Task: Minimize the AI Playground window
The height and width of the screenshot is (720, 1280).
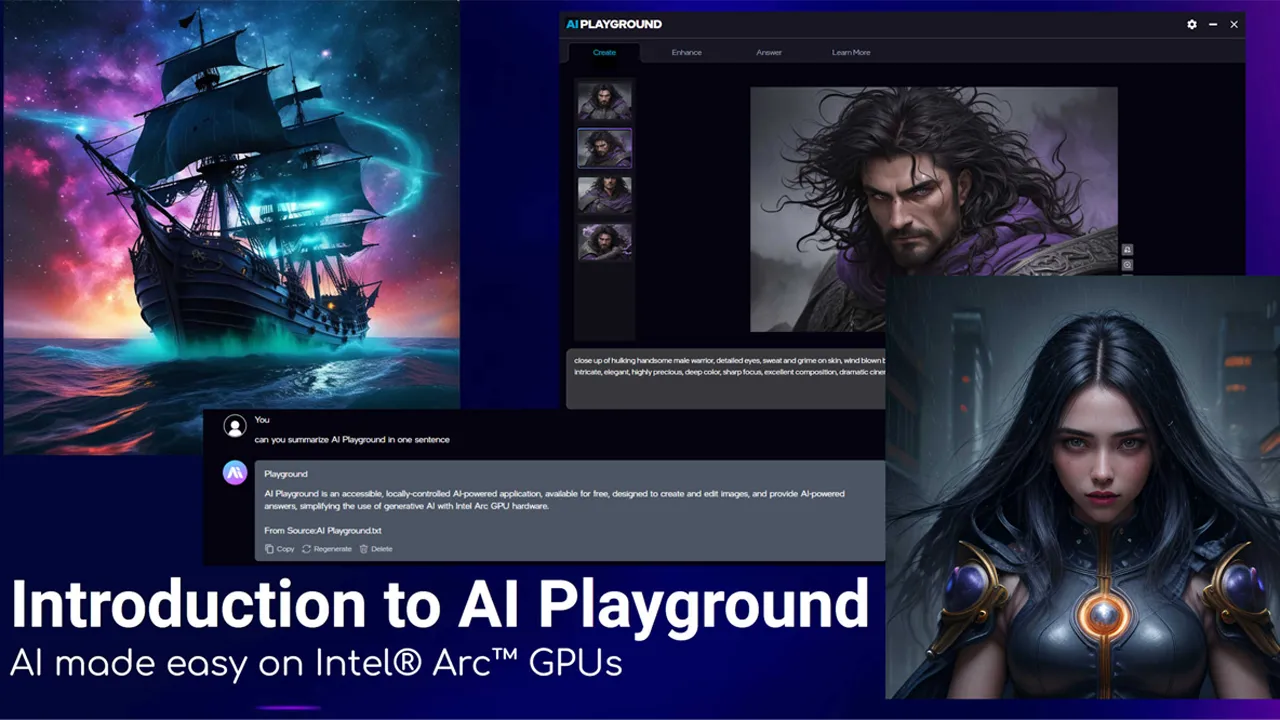Action: pyautogui.click(x=1213, y=24)
